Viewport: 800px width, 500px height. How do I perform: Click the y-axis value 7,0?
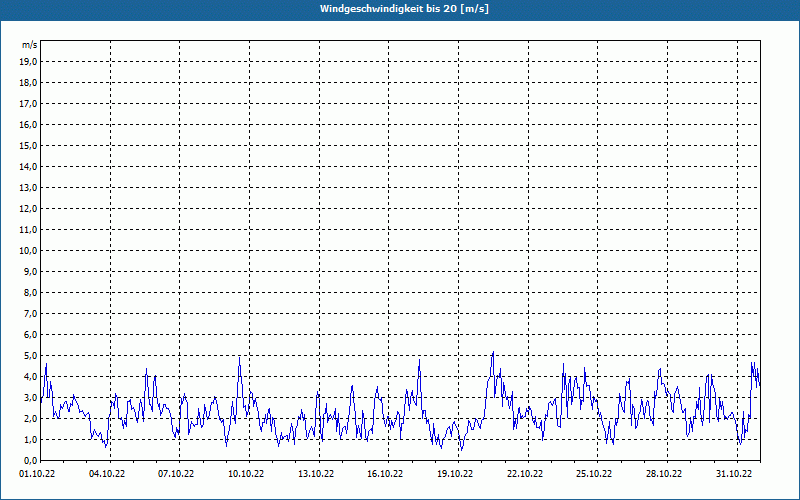click(30, 313)
